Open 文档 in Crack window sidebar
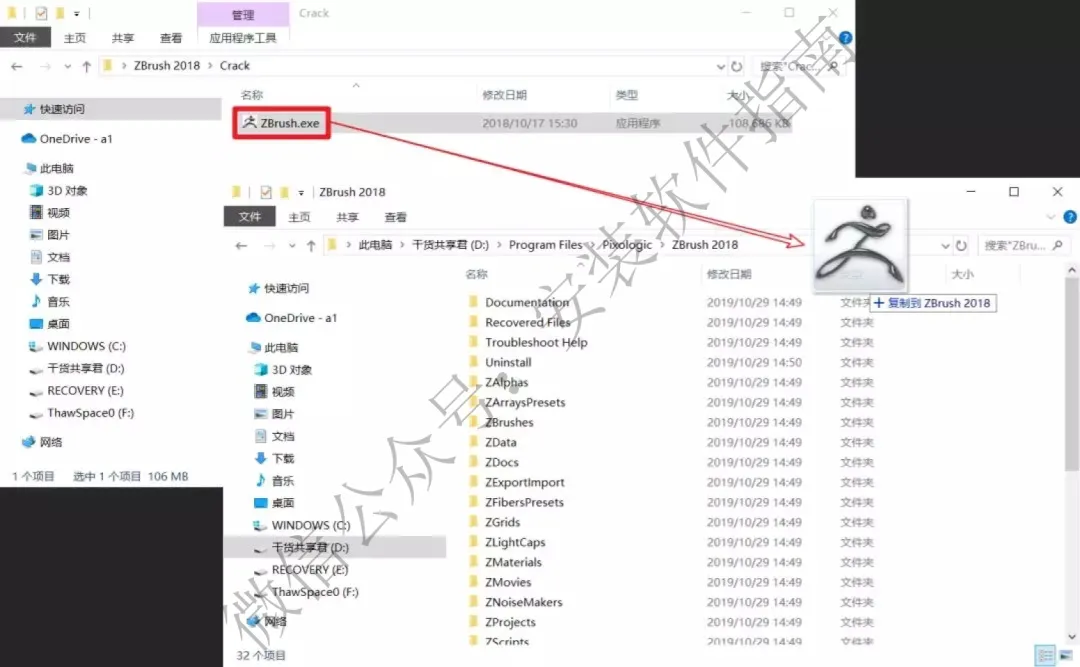This screenshot has width=1080, height=667. tap(50, 256)
